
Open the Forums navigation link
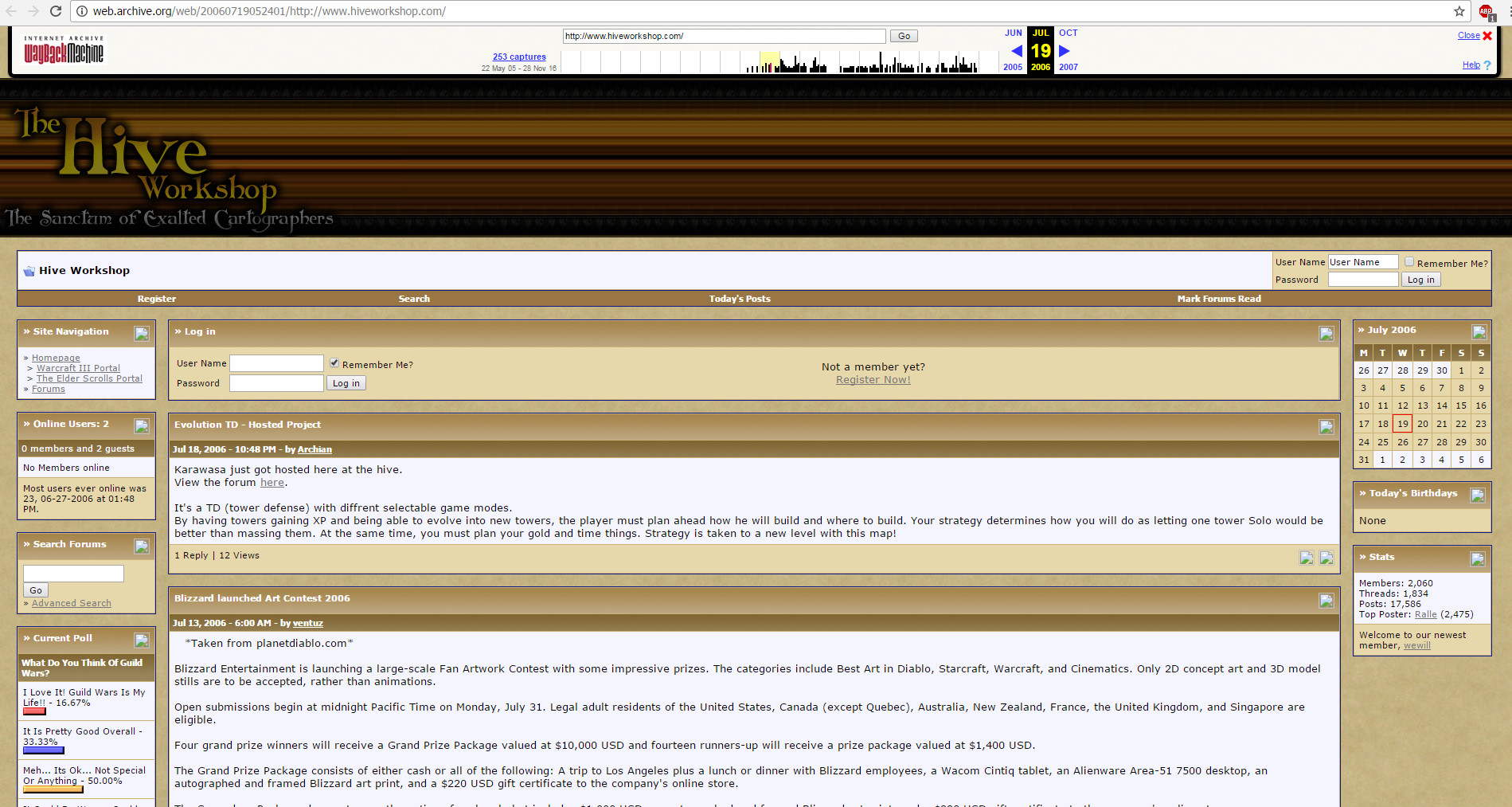pyautogui.click(x=49, y=390)
